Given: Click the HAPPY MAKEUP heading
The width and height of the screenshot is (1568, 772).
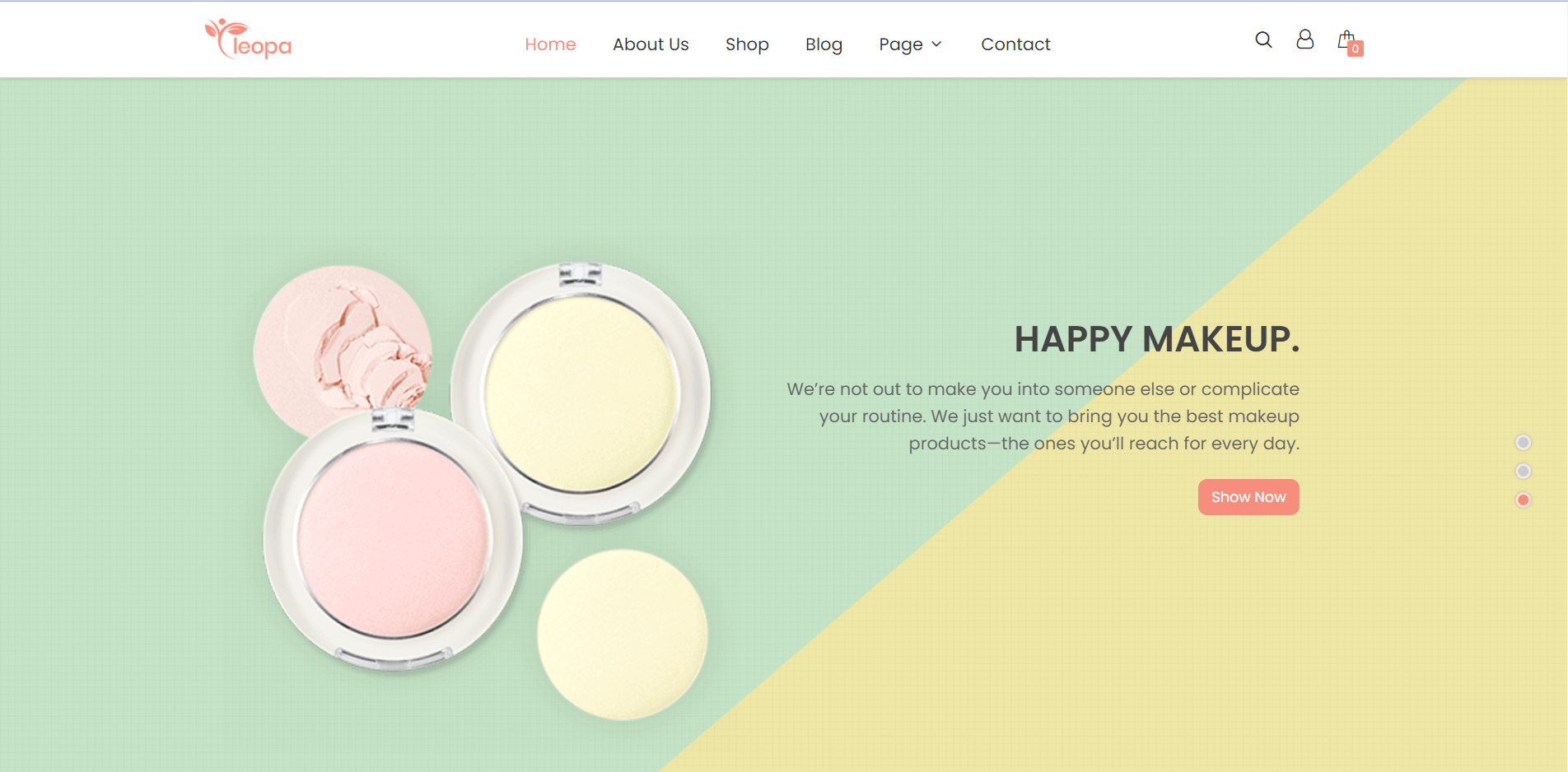Looking at the screenshot, I should click(x=1156, y=339).
